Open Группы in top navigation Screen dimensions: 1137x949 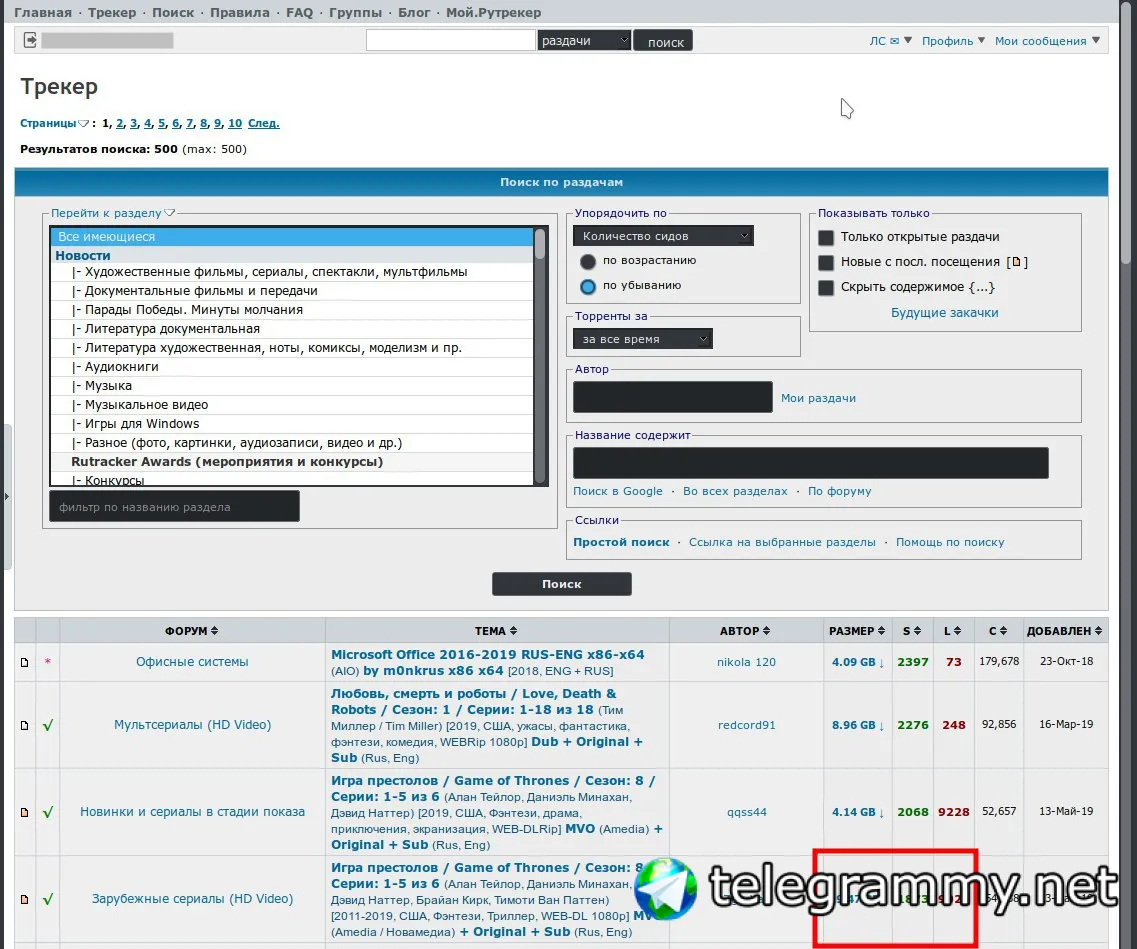[355, 12]
